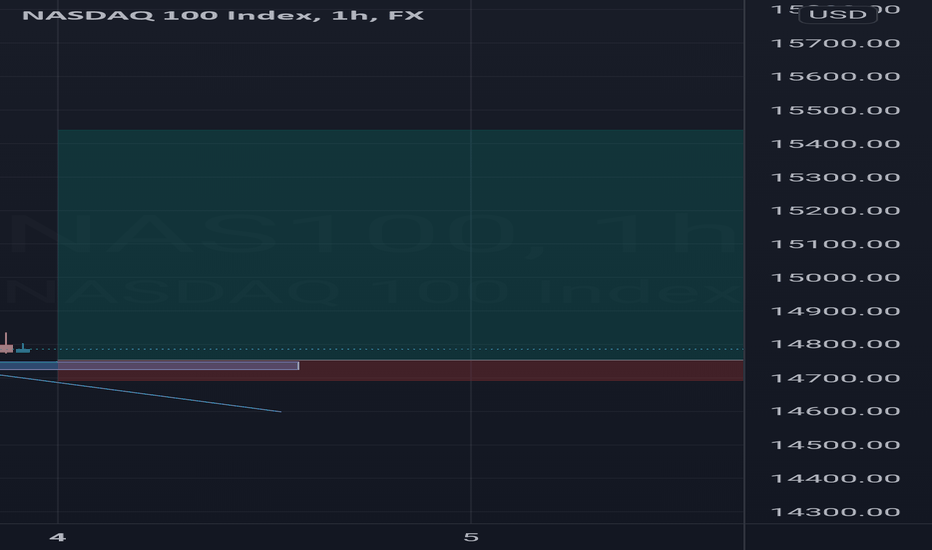Select the 15600.00 price axis label
This screenshot has height=550, width=932.
(x=835, y=77)
